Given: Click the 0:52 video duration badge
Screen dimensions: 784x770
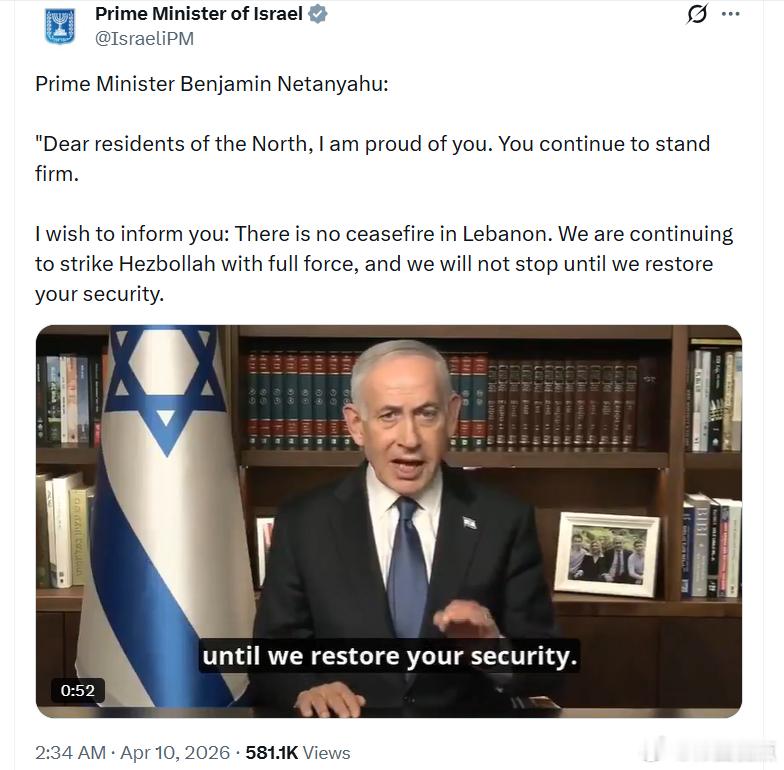Looking at the screenshot, I should [x=78, y=690].
